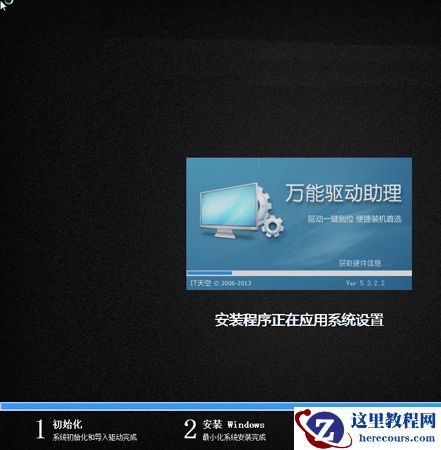441x450 pixels.
Task: Click the blue setup progress bar at bottom
Action: pos(220,406)
